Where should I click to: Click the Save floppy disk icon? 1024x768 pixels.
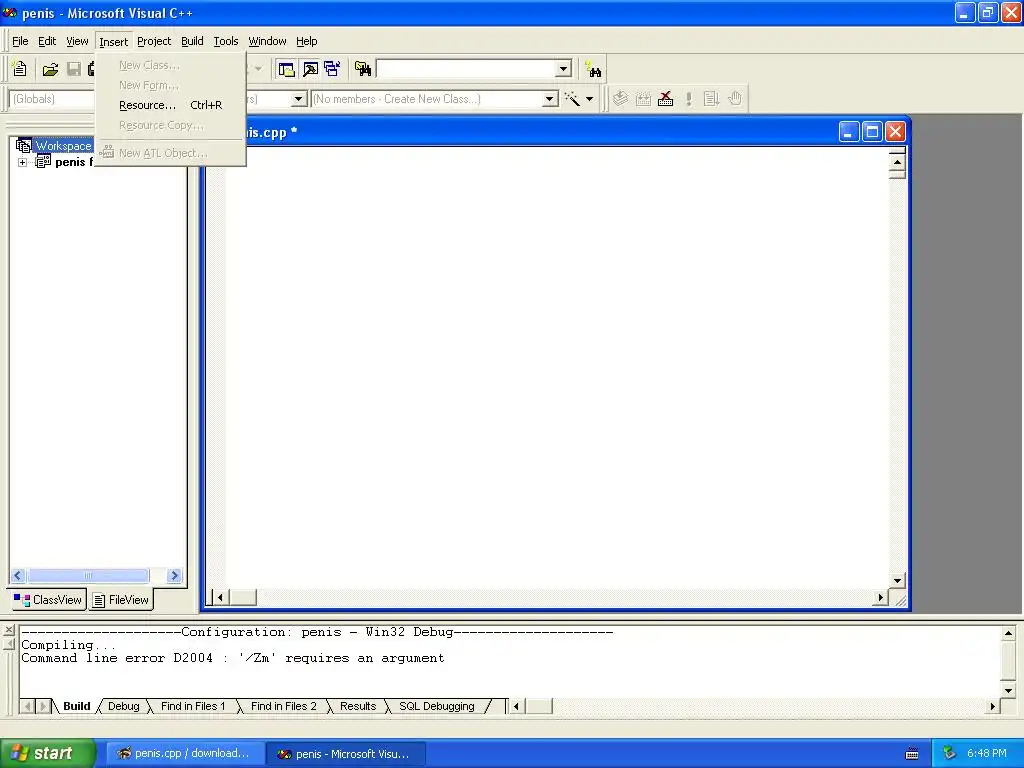[74, 69]
